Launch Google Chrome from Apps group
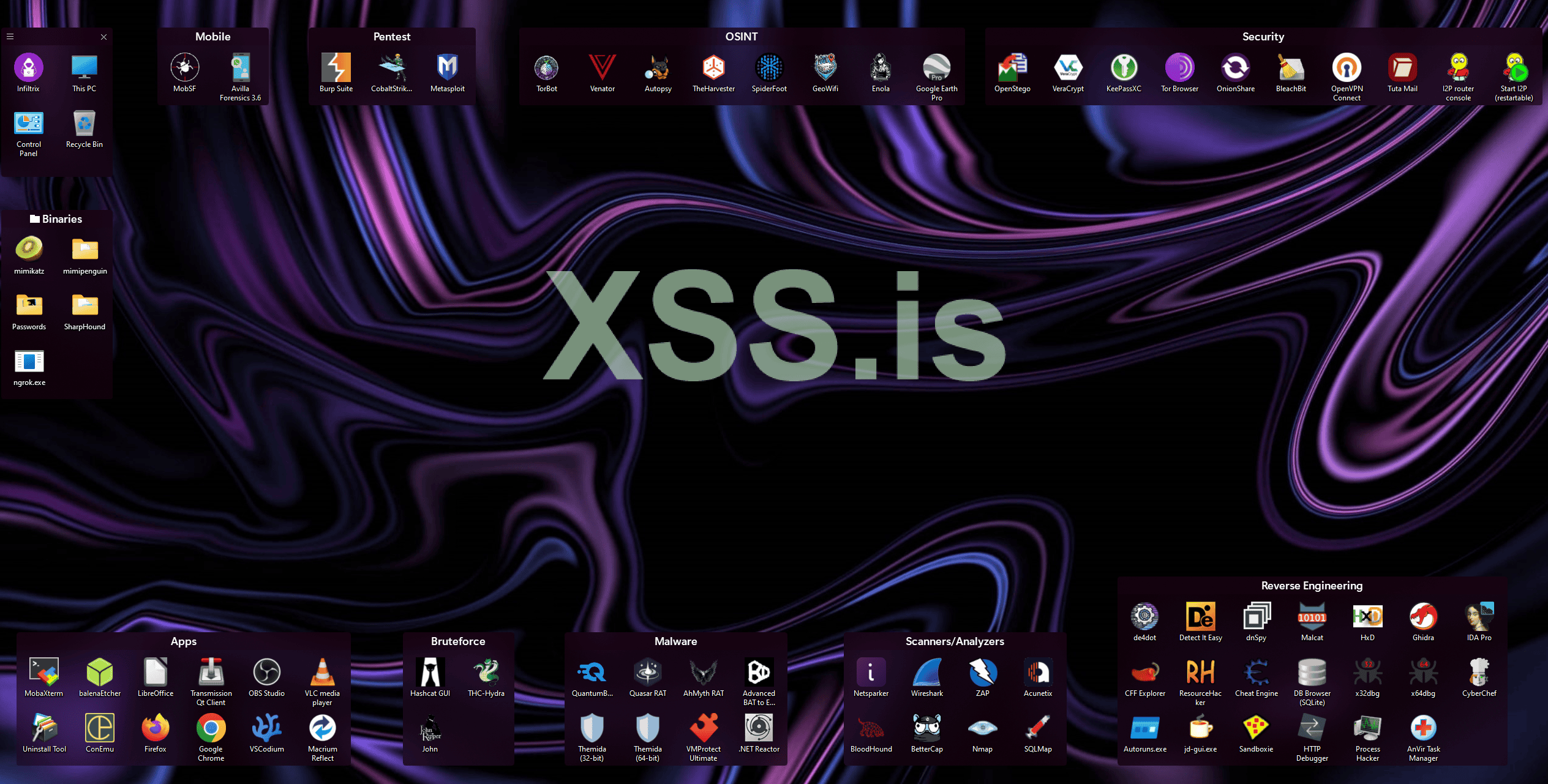Viewport: 1548px width, 784px height. 211,729
